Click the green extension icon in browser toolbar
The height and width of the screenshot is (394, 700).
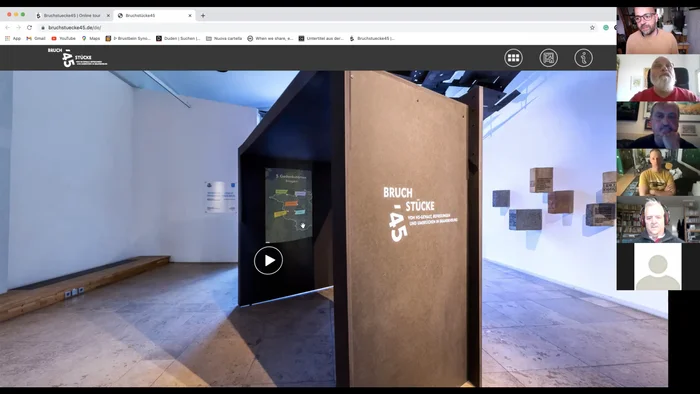tap(606, 28)
